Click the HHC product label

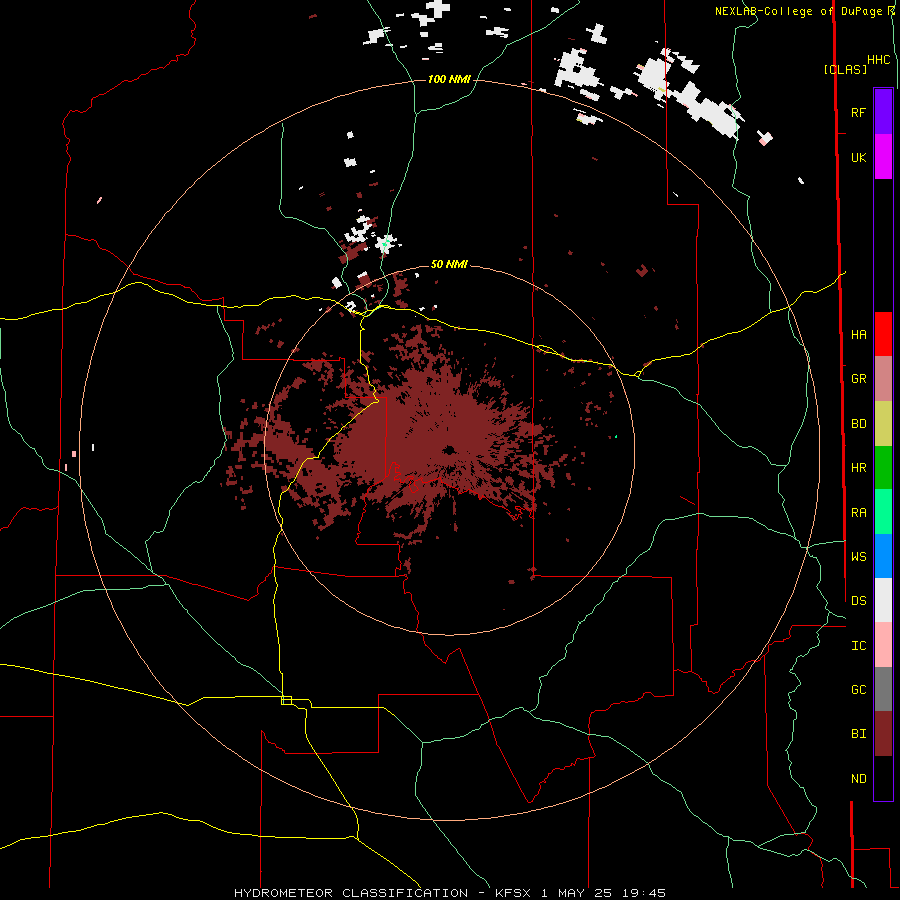click(878, 60)
